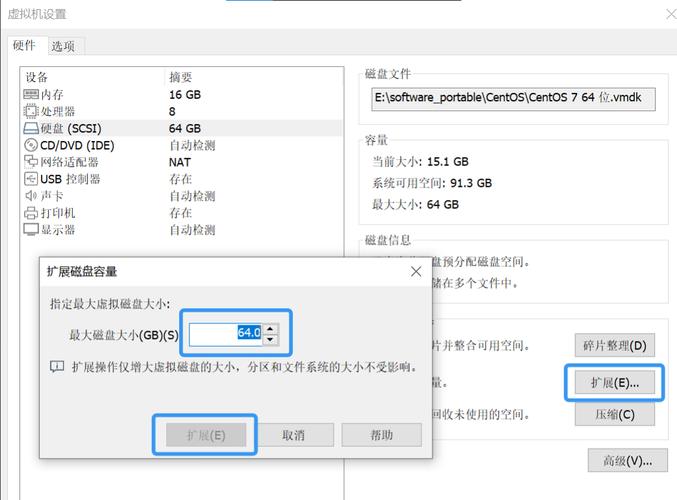This screenshot has height=500, width=677.
Task: Select the USB 控制器 icon
Action: point(31,179)
